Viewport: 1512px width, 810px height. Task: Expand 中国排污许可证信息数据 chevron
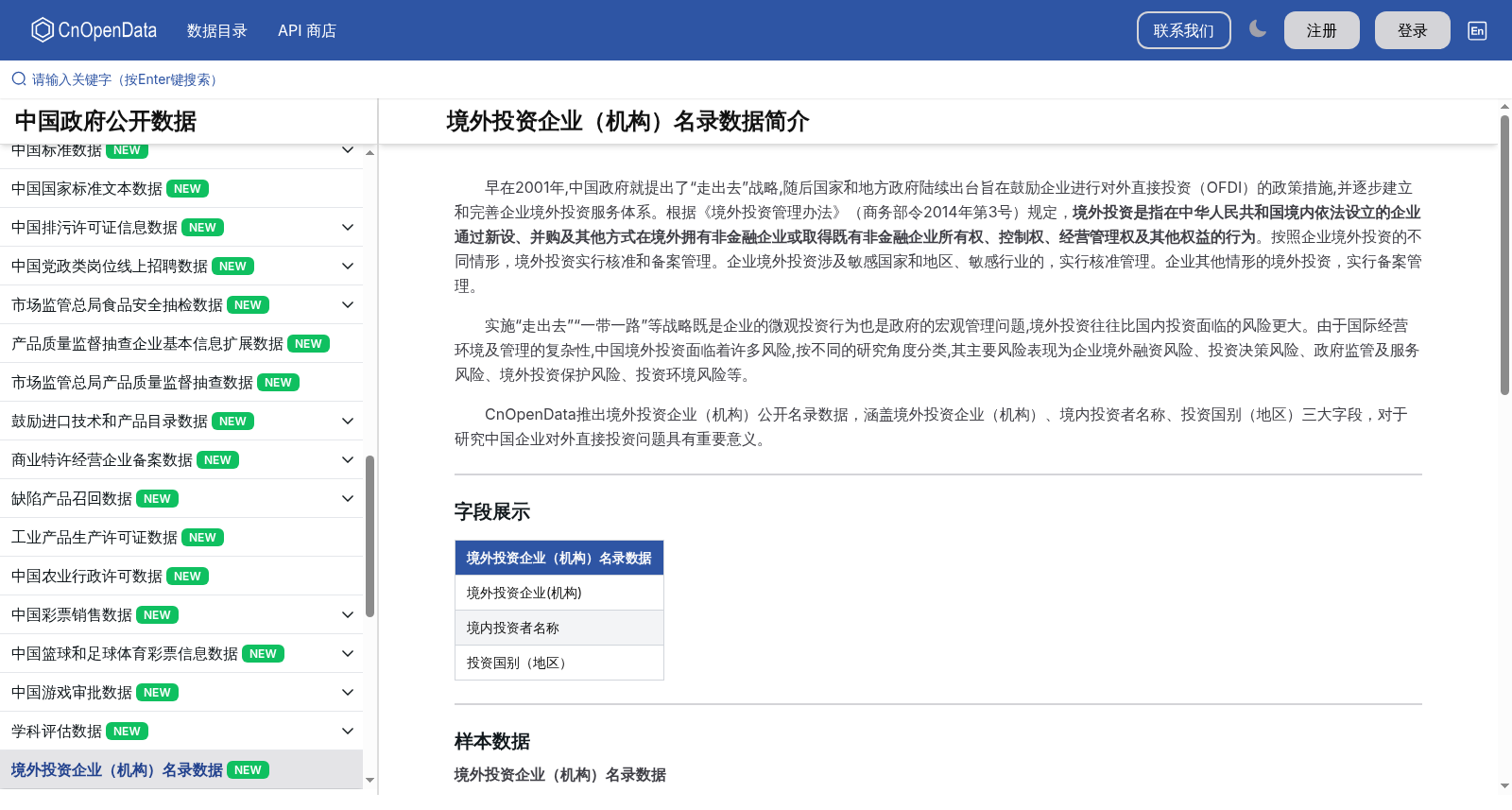[348, 228]
